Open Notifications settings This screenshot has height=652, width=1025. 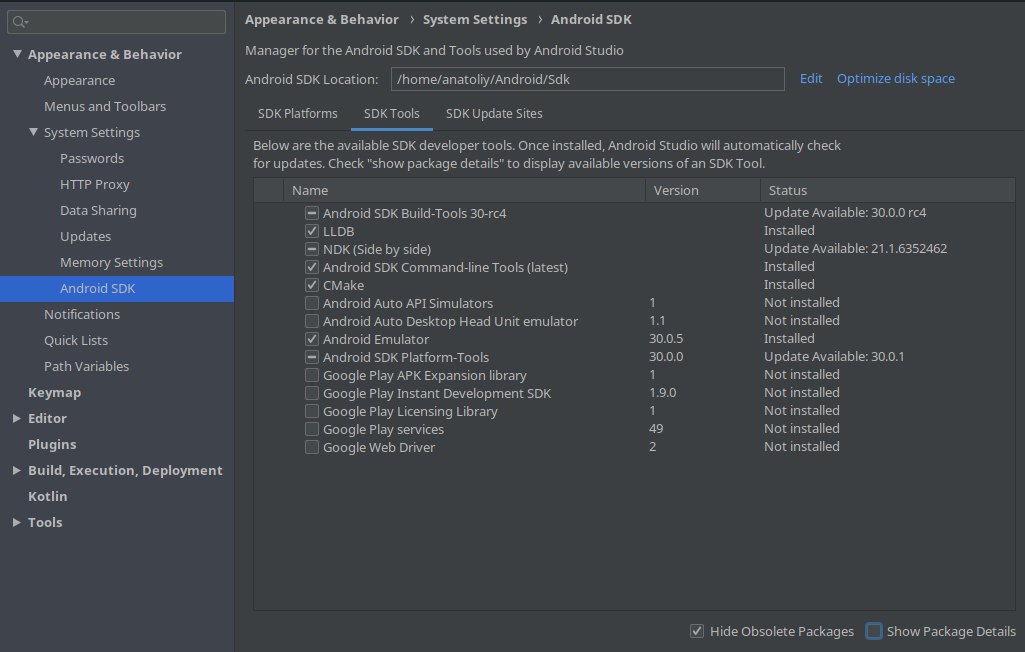point(82,315)
